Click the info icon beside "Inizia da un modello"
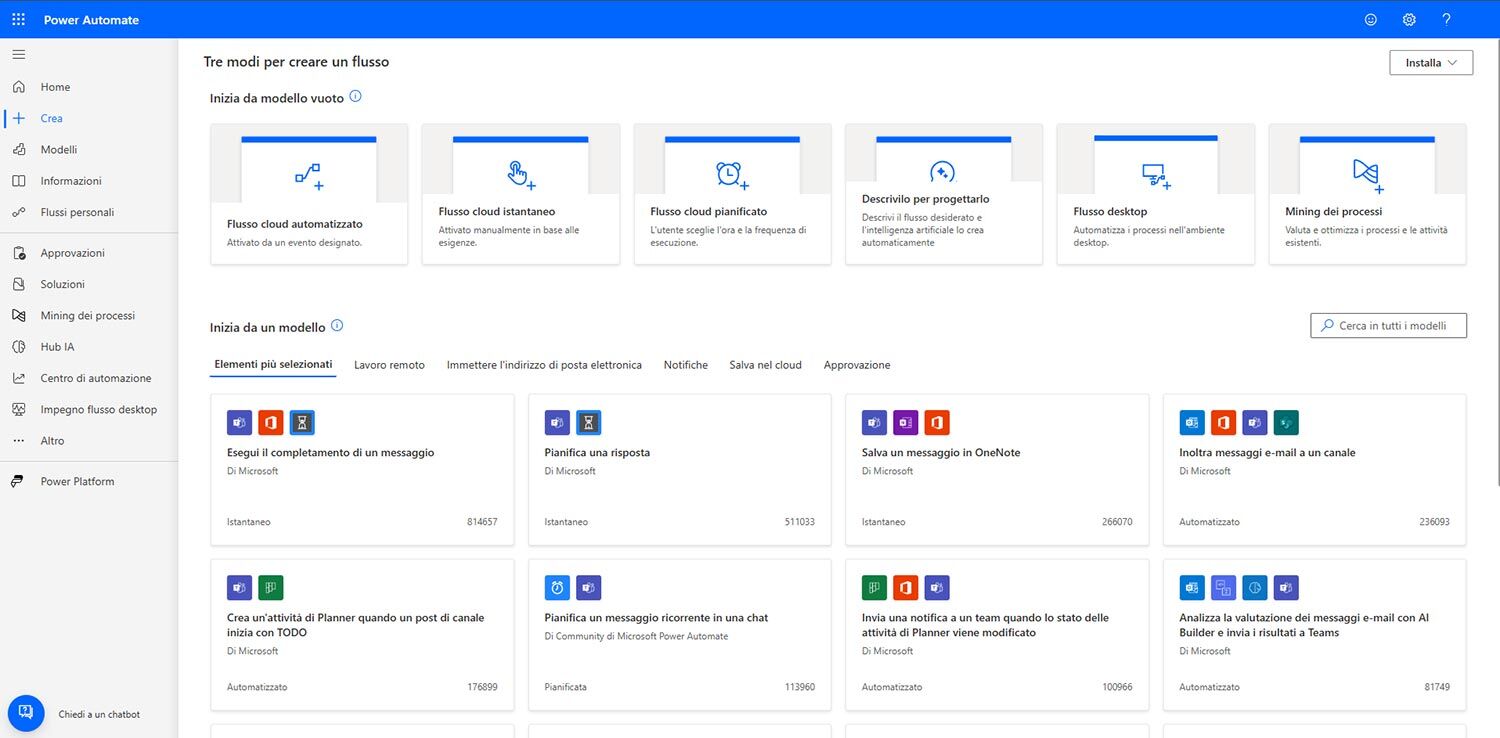Image resolution: width=1500 pixels, height=738 pixels. [x=337, y=325]
